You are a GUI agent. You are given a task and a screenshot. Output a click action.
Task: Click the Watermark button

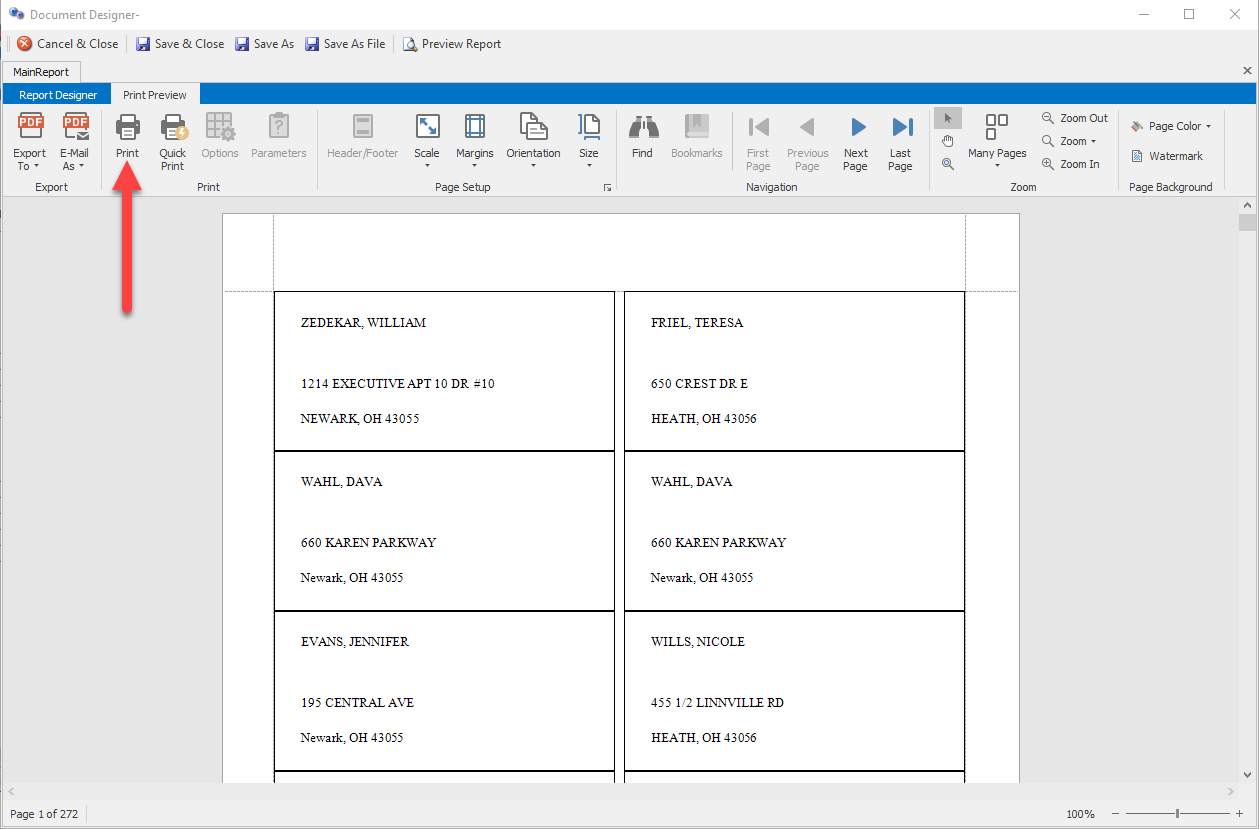(x=1167, y=156)
